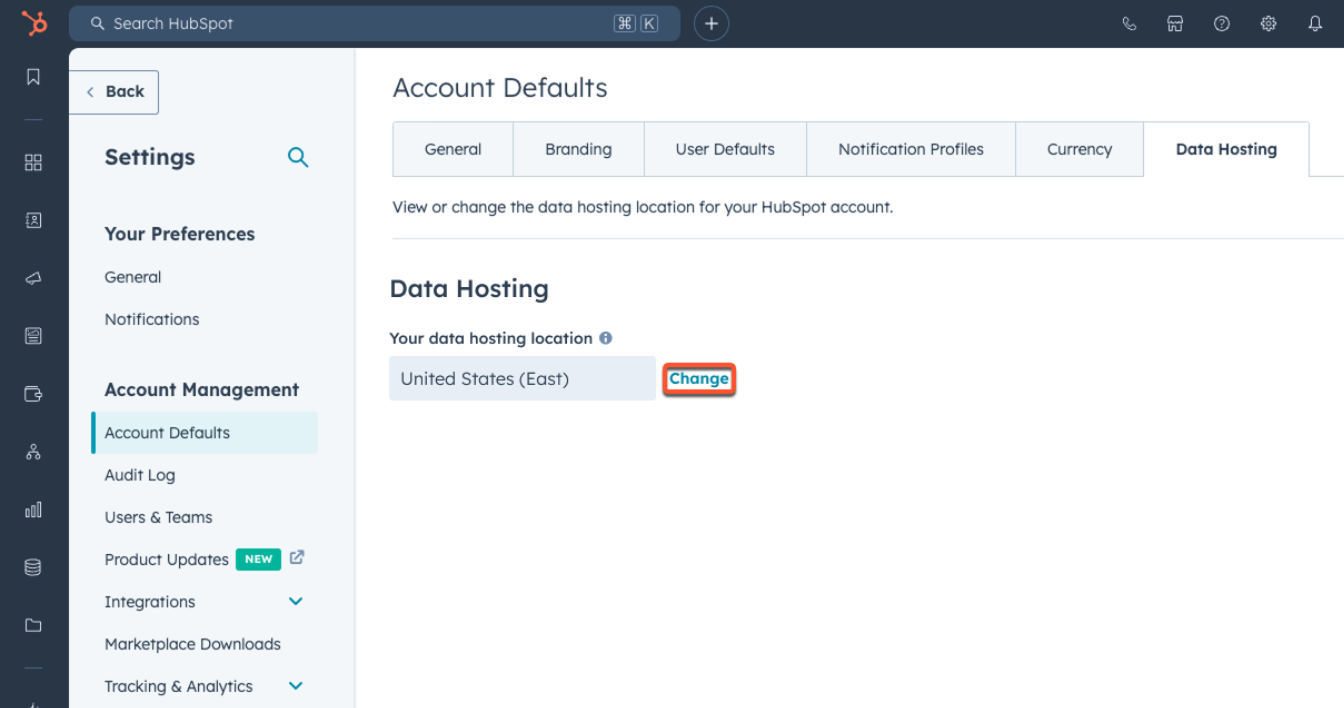Open General under Your Preferences
Viewport: 1344px width, 708px height.
point(133,277)
